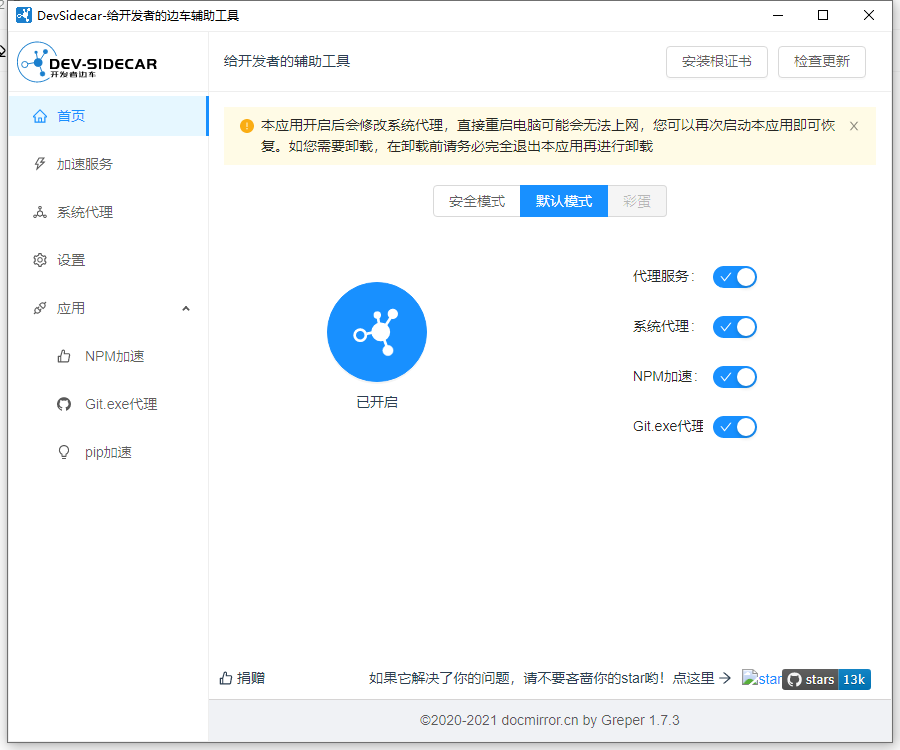Screen dimensions: 900x750
Task: Dismiss the yellow warning notice
Action: click(853, 127)
